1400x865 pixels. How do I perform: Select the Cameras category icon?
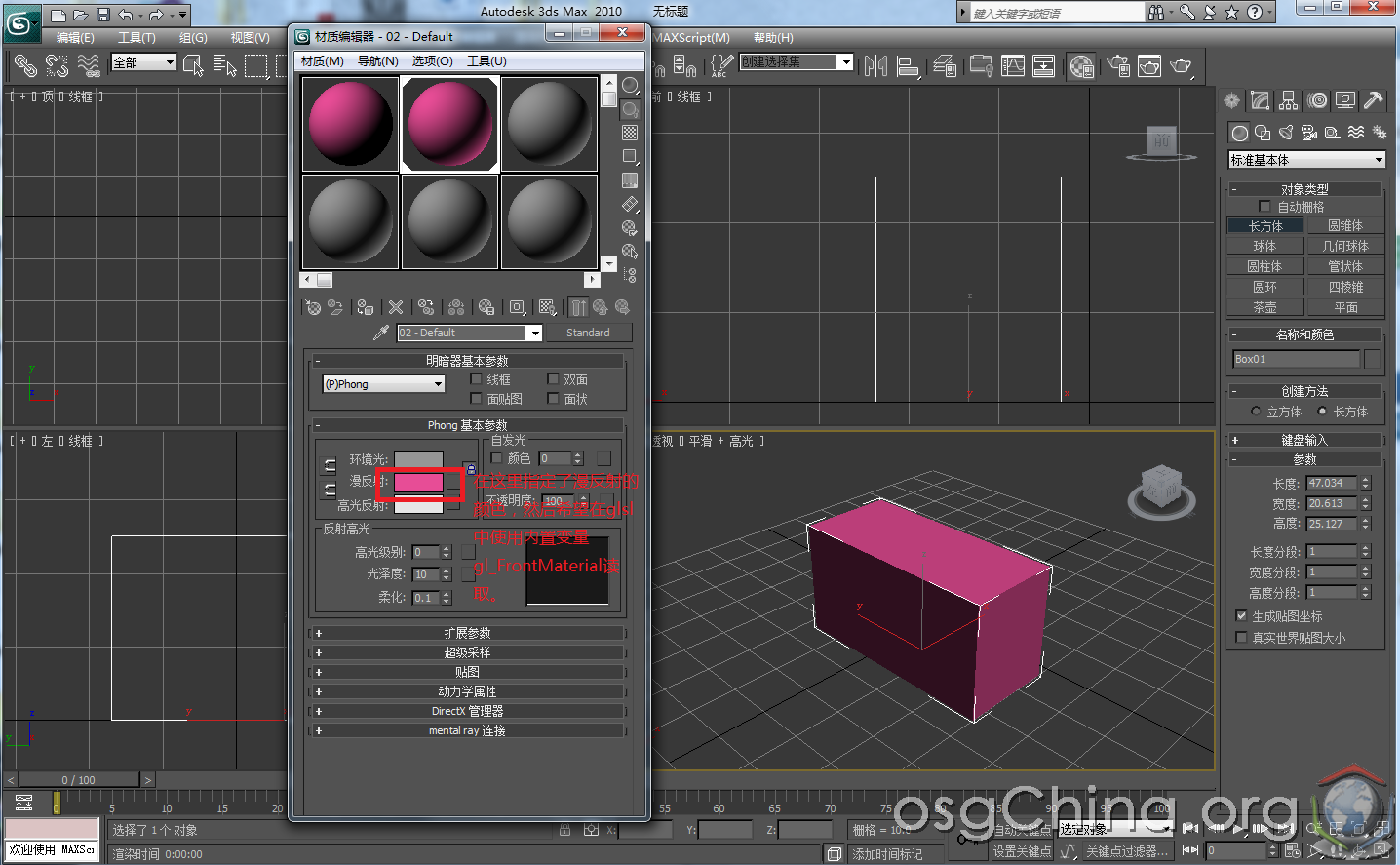click(1309, 133)
